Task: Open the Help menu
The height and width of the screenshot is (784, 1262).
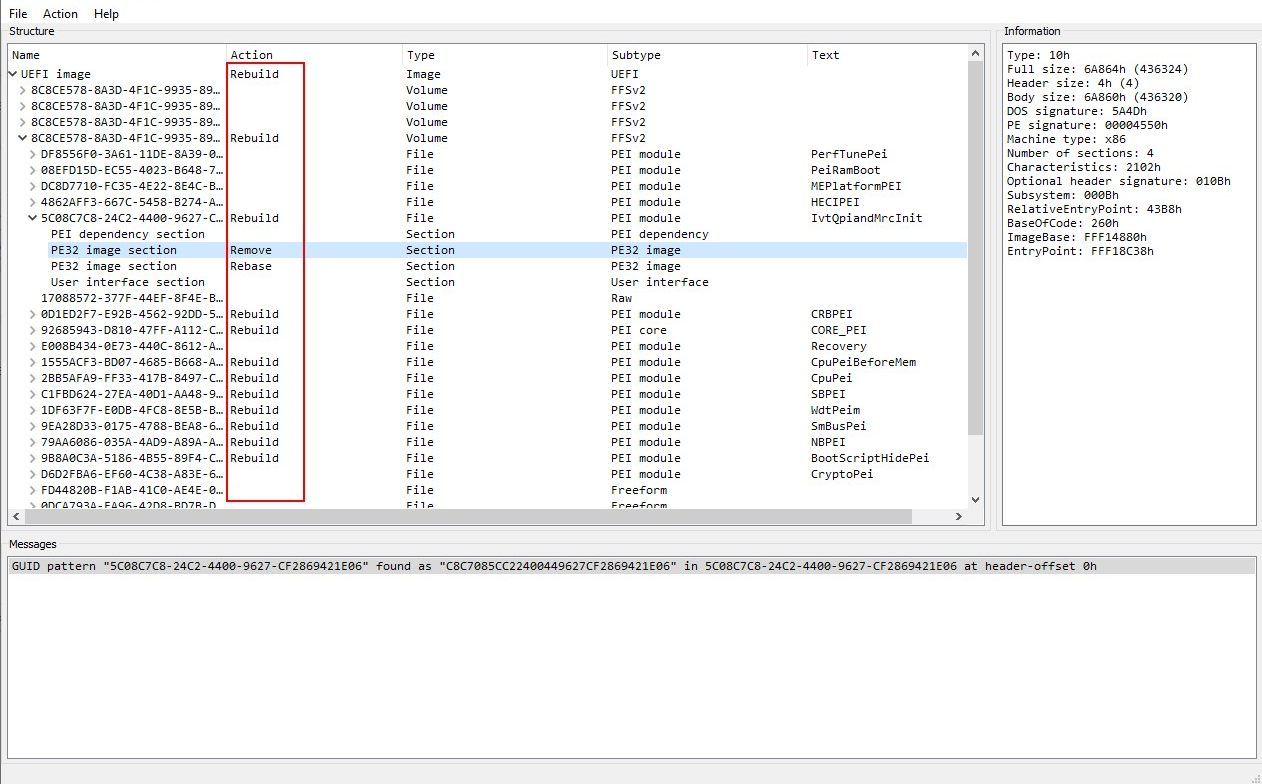Action: [x=106, y=14]
